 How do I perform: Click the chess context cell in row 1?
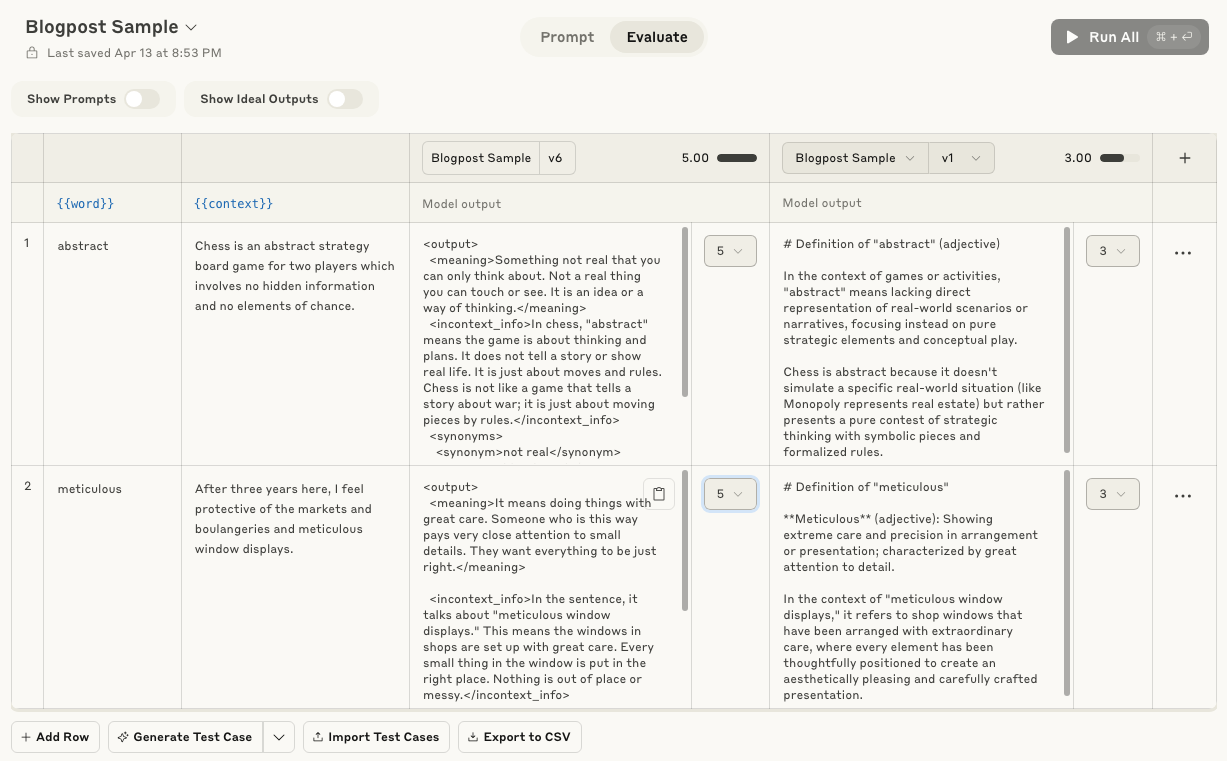click(x=295, y=344)
